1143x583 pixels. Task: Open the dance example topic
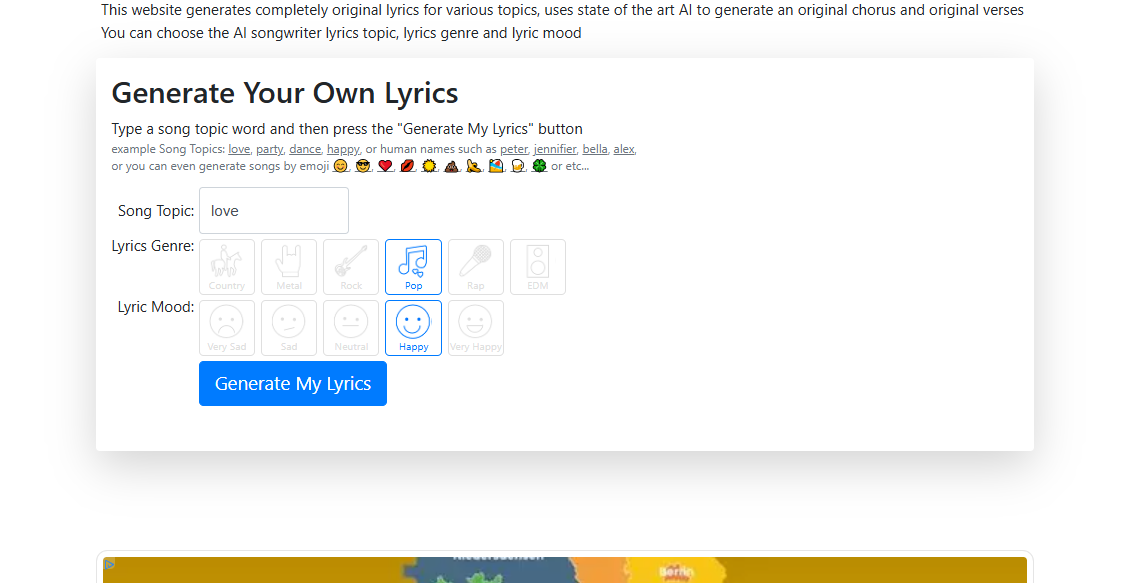pyautogui.click(x=305, y=148)
